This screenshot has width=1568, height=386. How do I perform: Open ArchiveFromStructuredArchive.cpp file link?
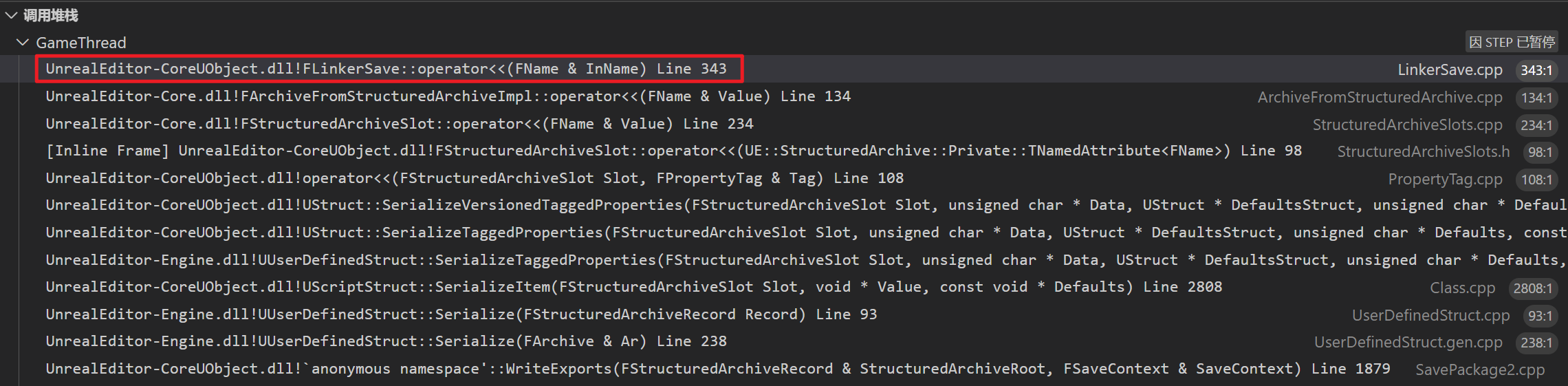[1379, 98]
